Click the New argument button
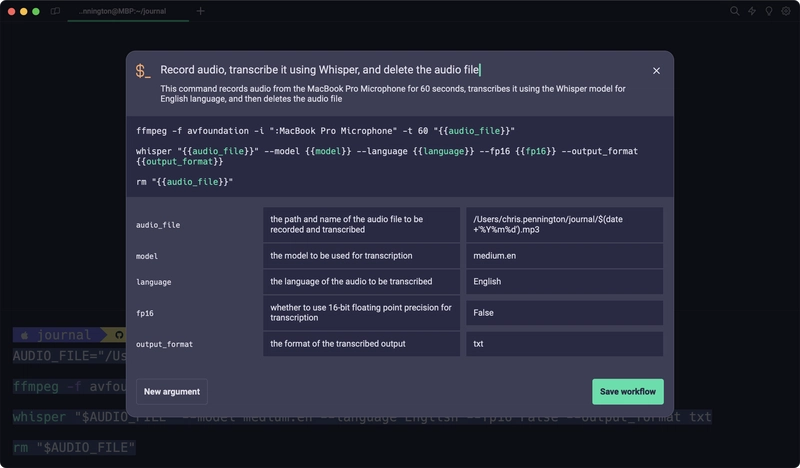800x468 pixels. (172, 391)
